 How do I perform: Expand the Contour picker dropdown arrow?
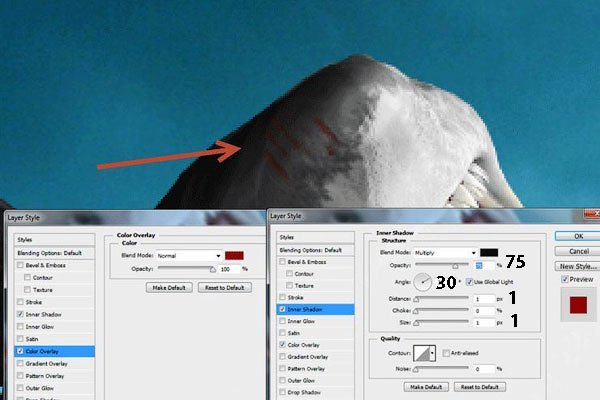click(x=432, y=353)
